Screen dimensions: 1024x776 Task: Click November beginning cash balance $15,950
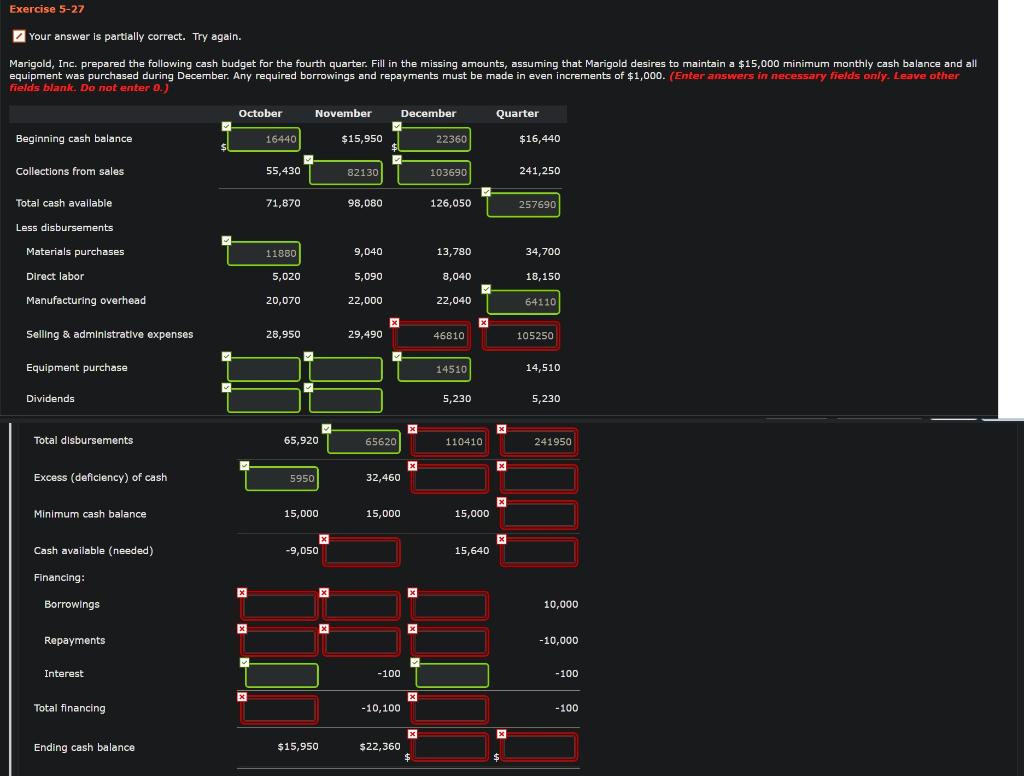click(362, 138)
